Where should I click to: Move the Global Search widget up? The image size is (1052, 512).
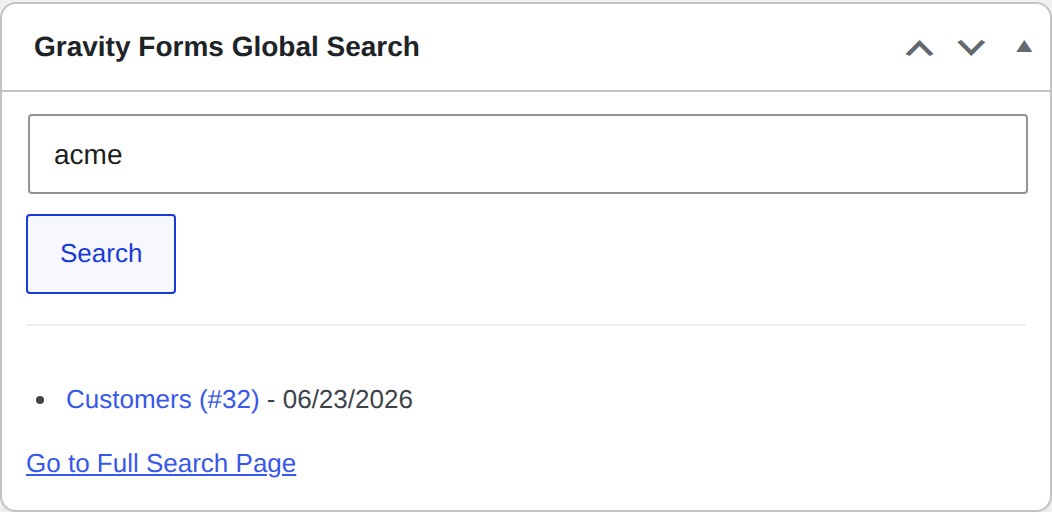[x=919, y=48]
